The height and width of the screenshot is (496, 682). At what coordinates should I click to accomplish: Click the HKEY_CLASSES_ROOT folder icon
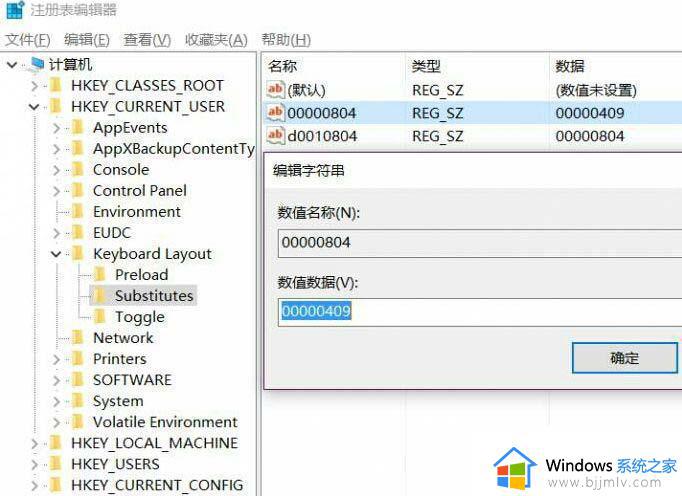(56, 85)
